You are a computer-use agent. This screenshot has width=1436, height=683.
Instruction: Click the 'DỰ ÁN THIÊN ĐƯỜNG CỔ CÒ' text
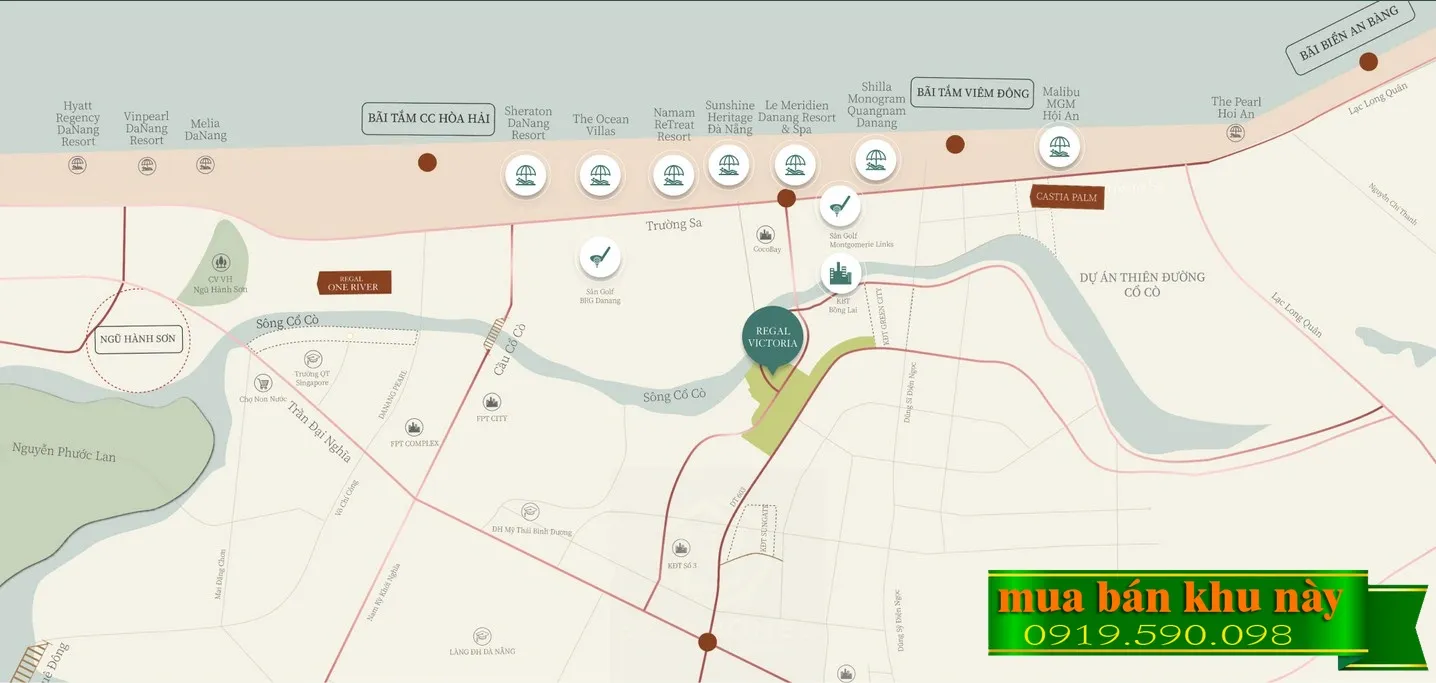1143,284
